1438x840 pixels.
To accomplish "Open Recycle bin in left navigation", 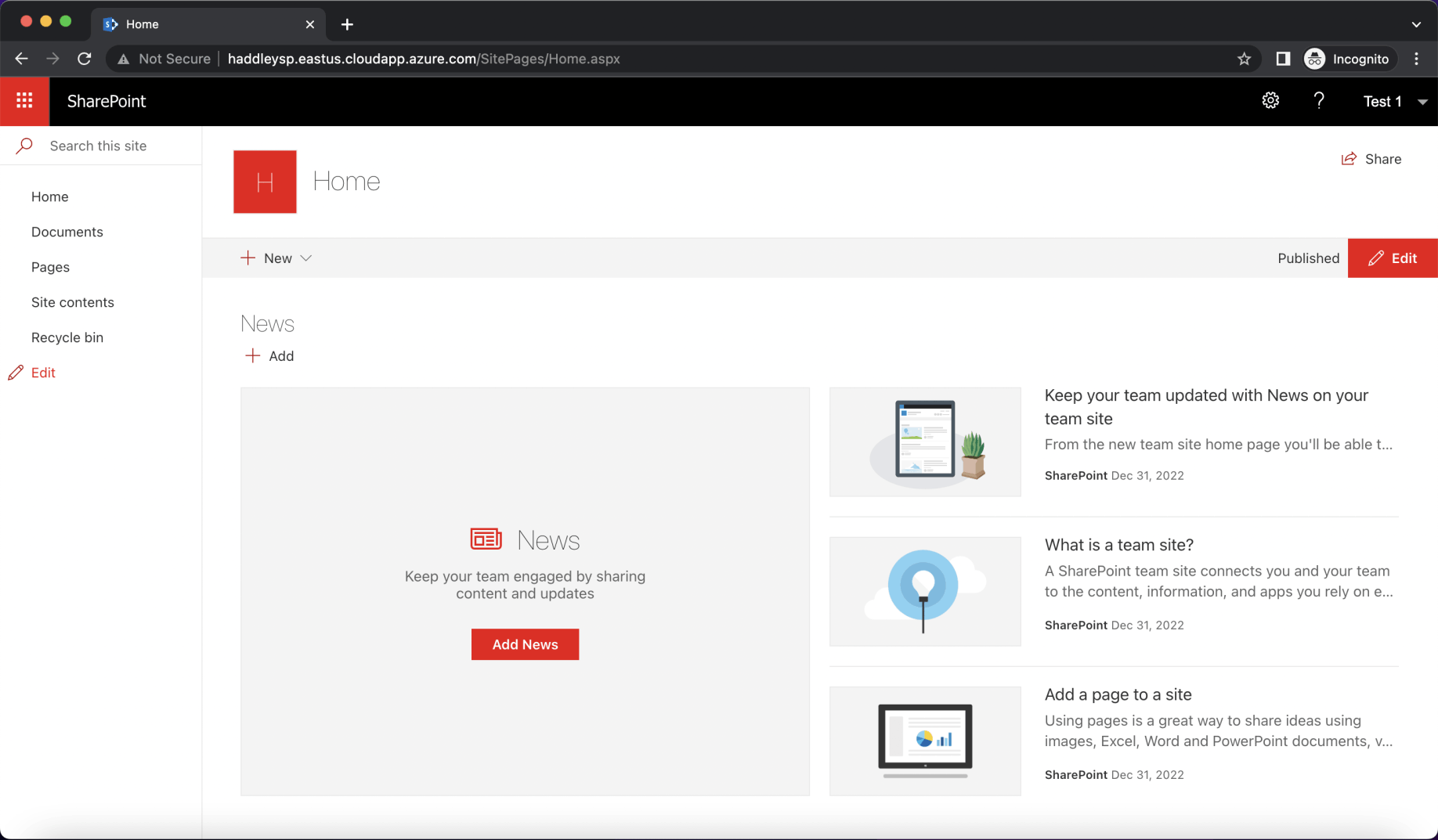I will pos(67,337).
